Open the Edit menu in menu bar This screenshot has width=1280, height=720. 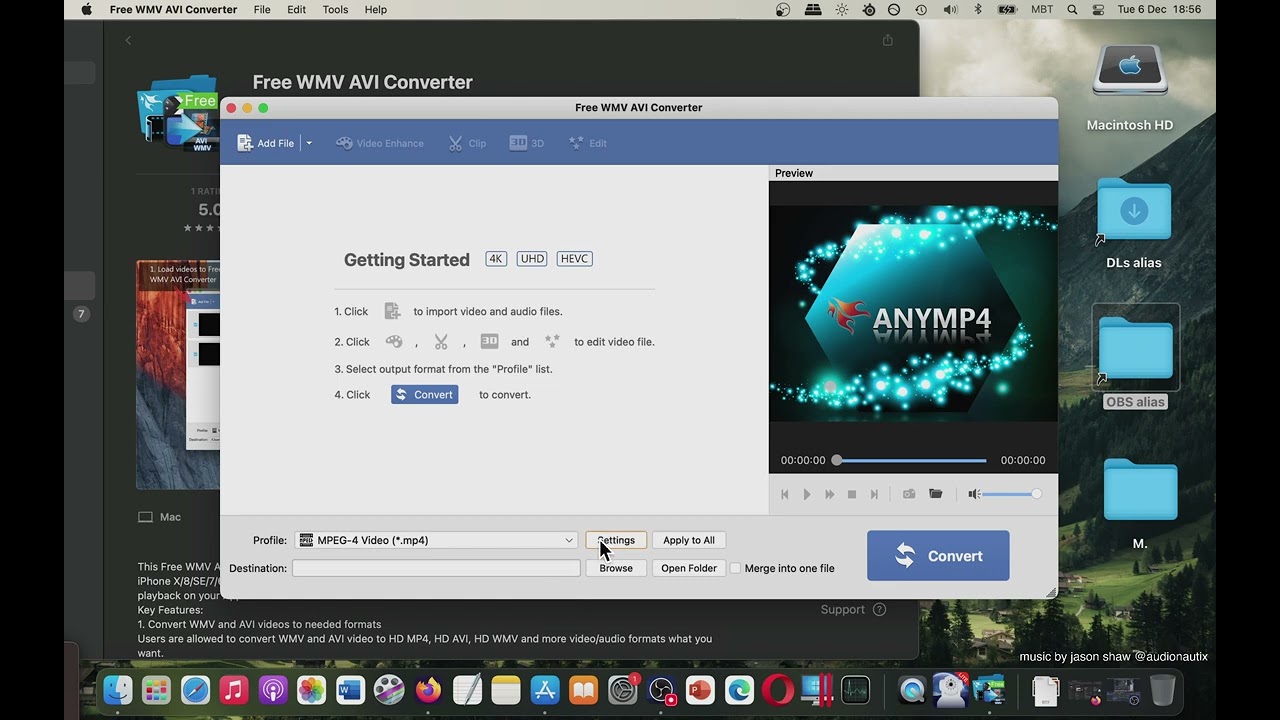point(297,9)
